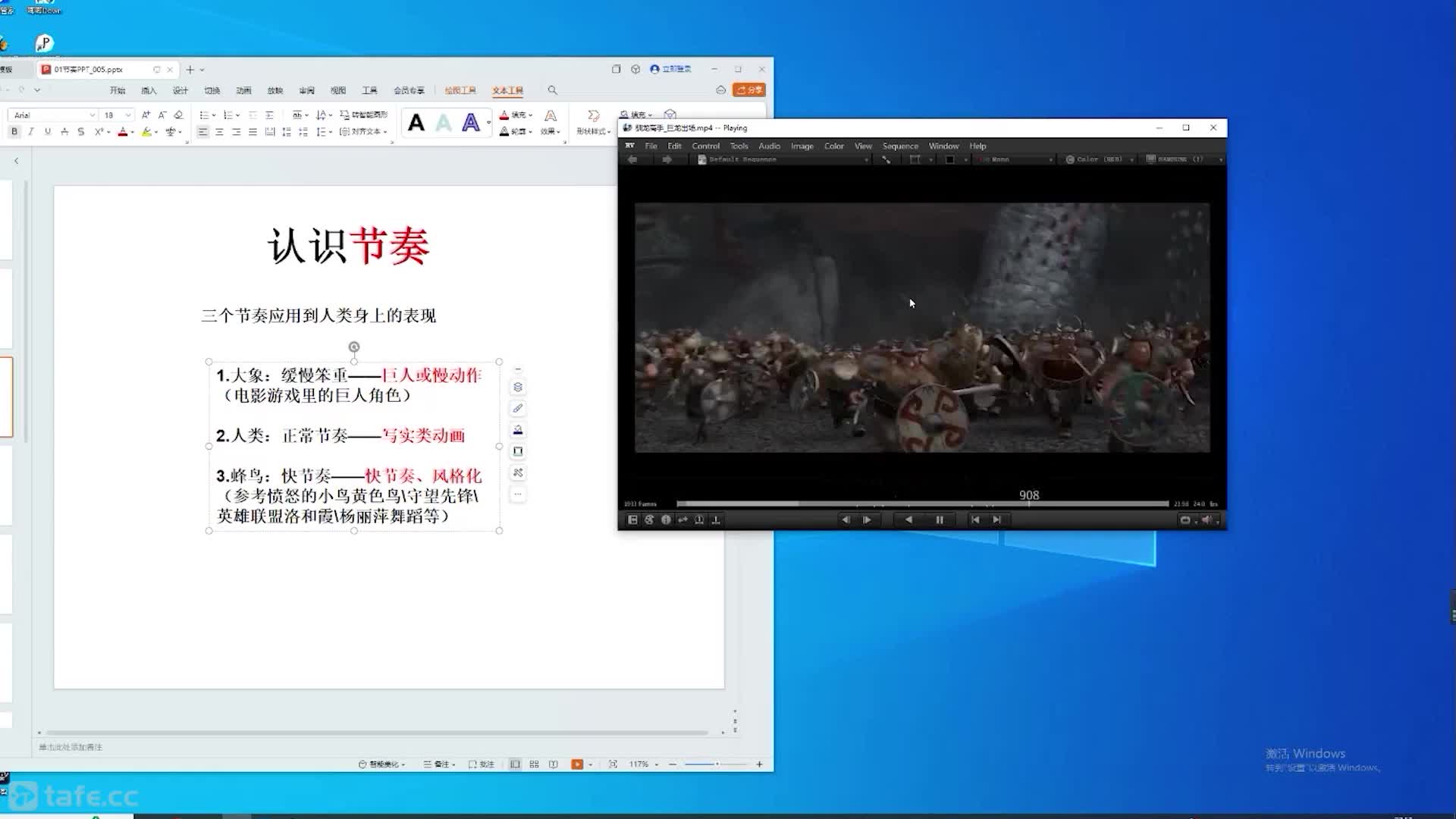This screenshot has height=819, width=1456.
Task: Select the blue outlined A text style preset
Action: 470,123
